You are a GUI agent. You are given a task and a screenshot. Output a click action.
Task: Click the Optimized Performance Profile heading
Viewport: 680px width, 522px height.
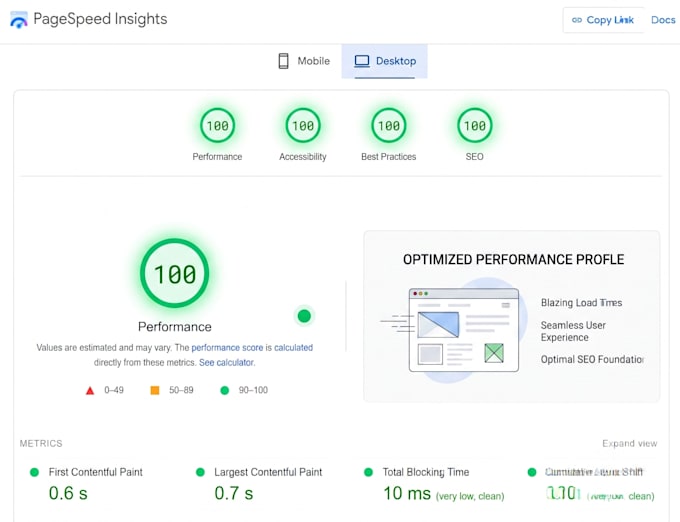[513, 259]
